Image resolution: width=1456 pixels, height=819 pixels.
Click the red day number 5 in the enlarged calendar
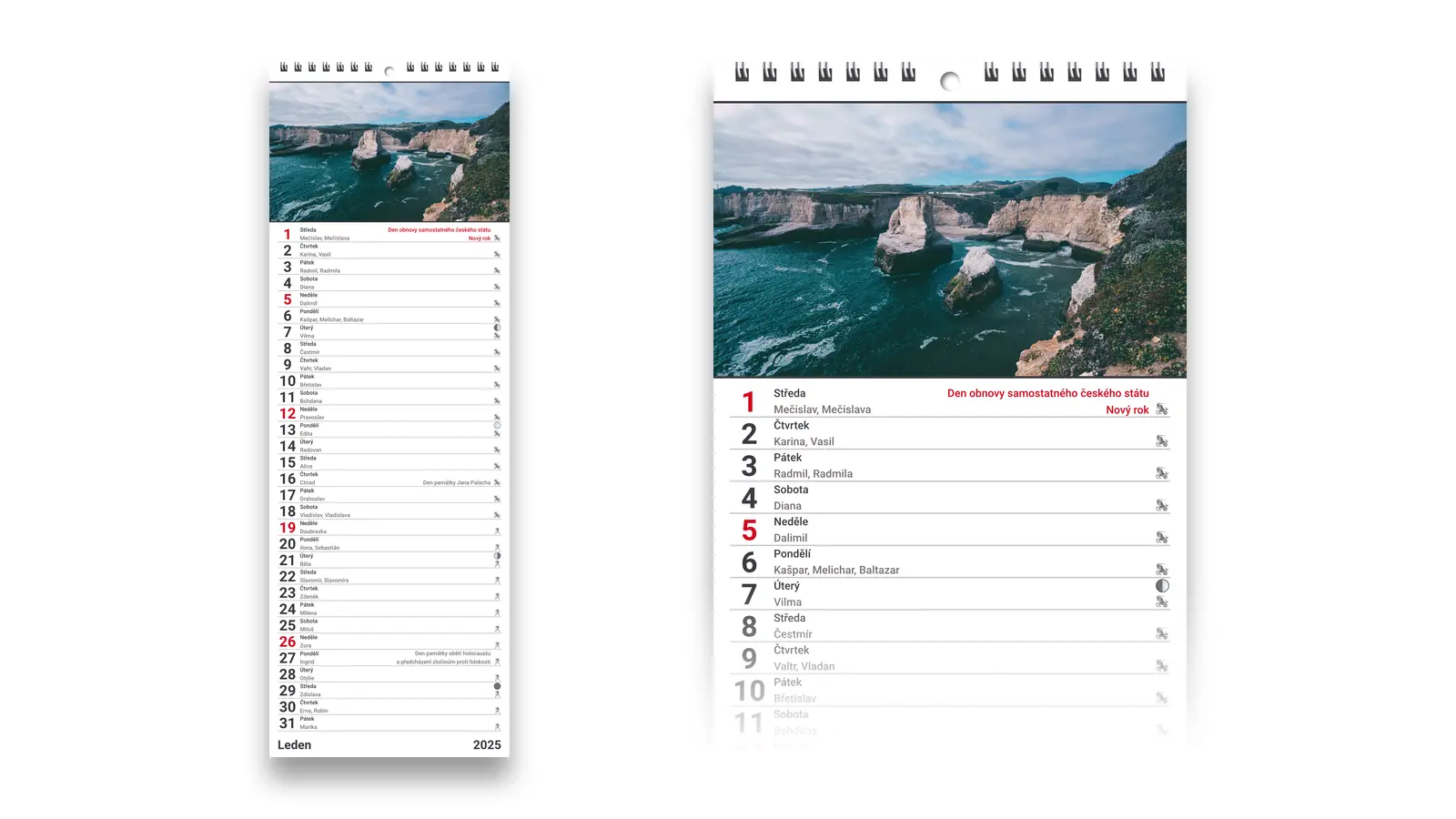click(749, 531)
